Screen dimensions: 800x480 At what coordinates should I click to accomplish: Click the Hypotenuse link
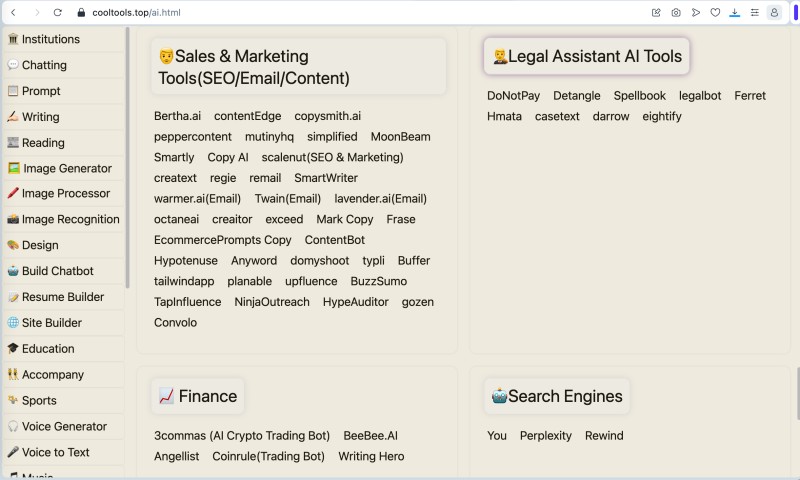186,261
